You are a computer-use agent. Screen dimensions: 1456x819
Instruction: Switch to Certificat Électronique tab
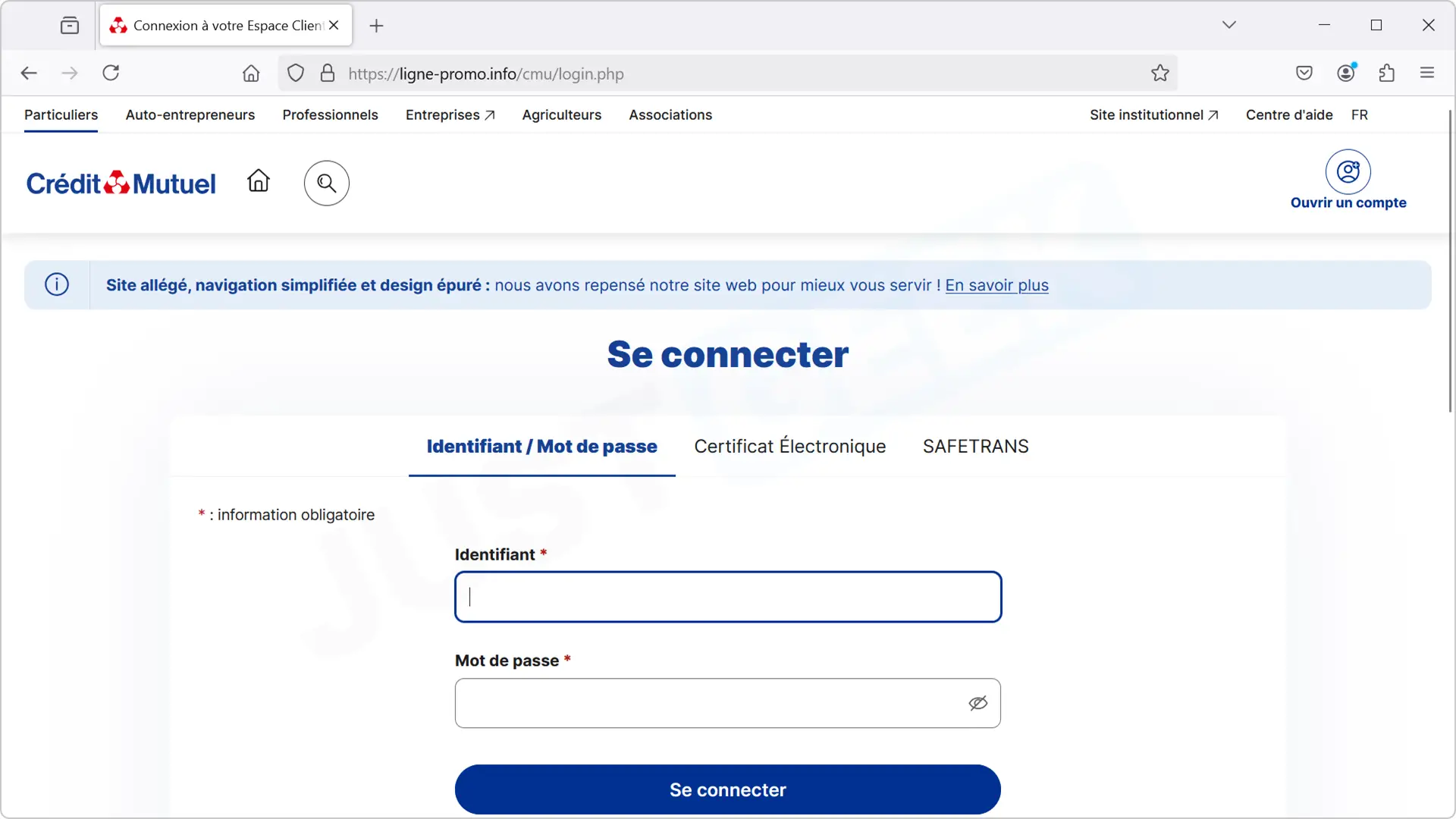(x=789, y=447)
